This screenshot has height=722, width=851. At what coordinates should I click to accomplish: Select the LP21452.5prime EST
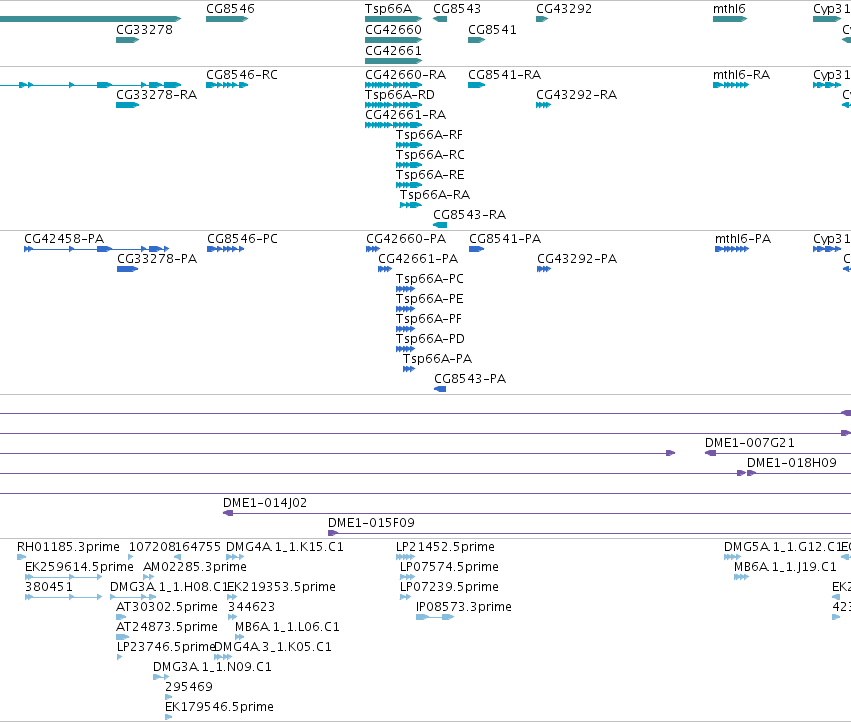coord(405,557)
